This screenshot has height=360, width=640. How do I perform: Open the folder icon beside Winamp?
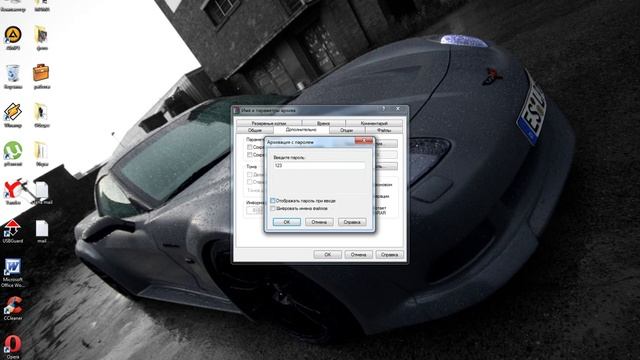coord(41,115)
